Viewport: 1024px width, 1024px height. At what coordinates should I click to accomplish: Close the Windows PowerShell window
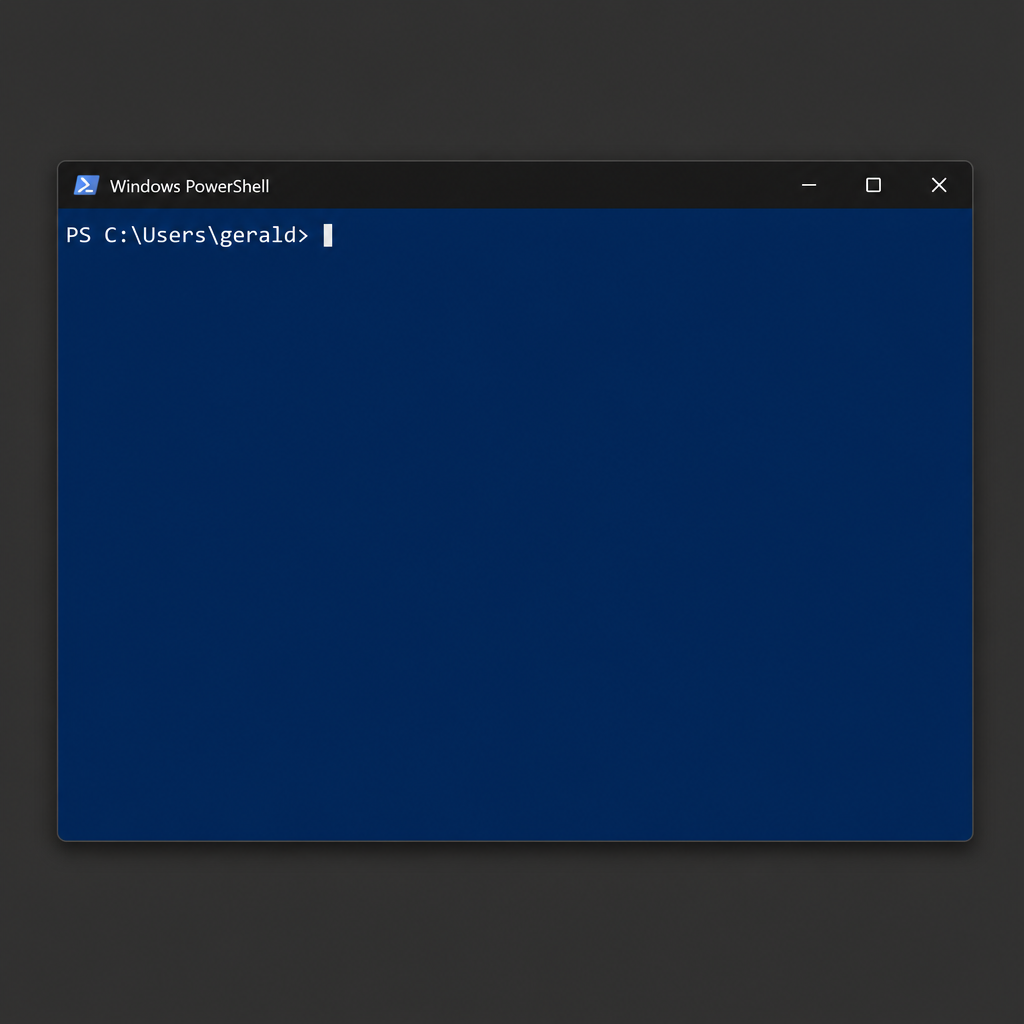pyautogui.click(x=938, y=185)
